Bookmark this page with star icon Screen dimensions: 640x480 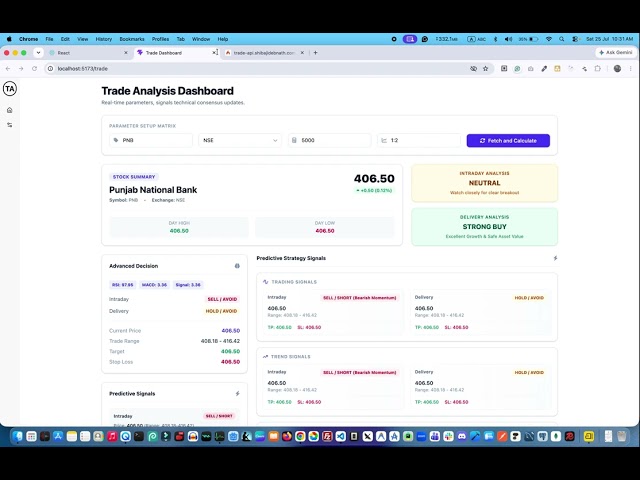[485, 69]
